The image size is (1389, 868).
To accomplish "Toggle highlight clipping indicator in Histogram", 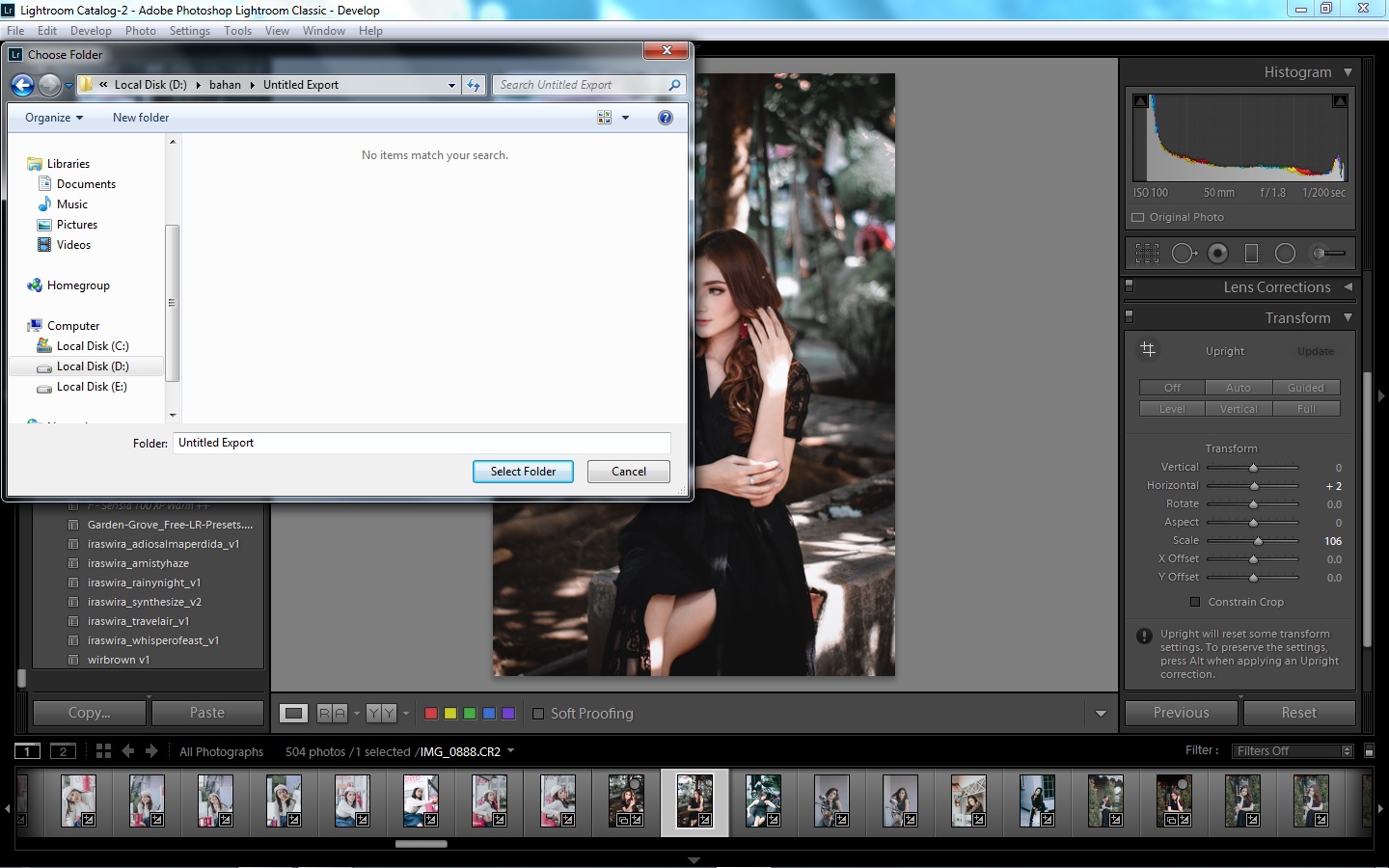I will coord(1340,101).
